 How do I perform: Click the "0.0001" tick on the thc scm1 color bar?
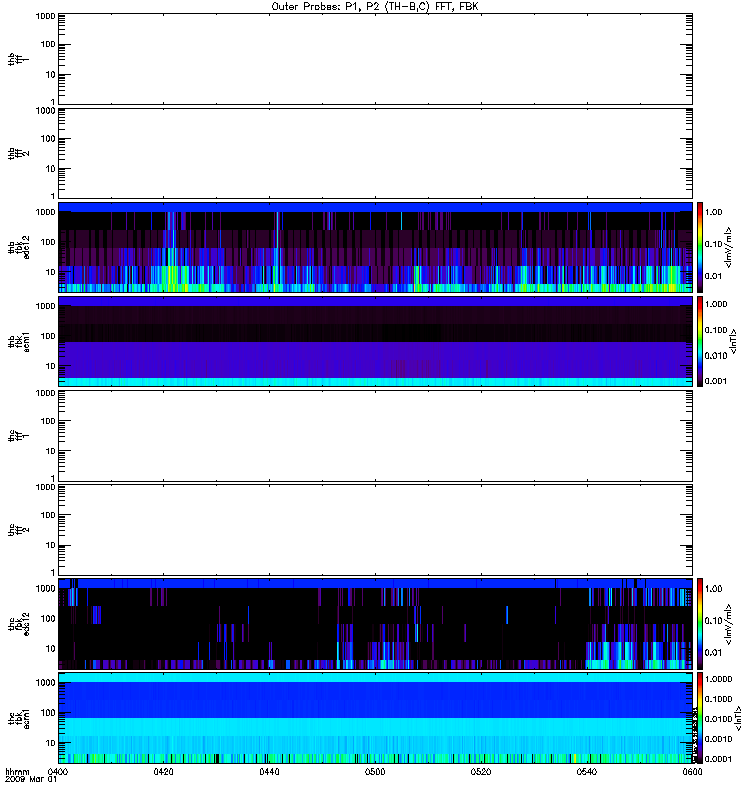point(718,759)
